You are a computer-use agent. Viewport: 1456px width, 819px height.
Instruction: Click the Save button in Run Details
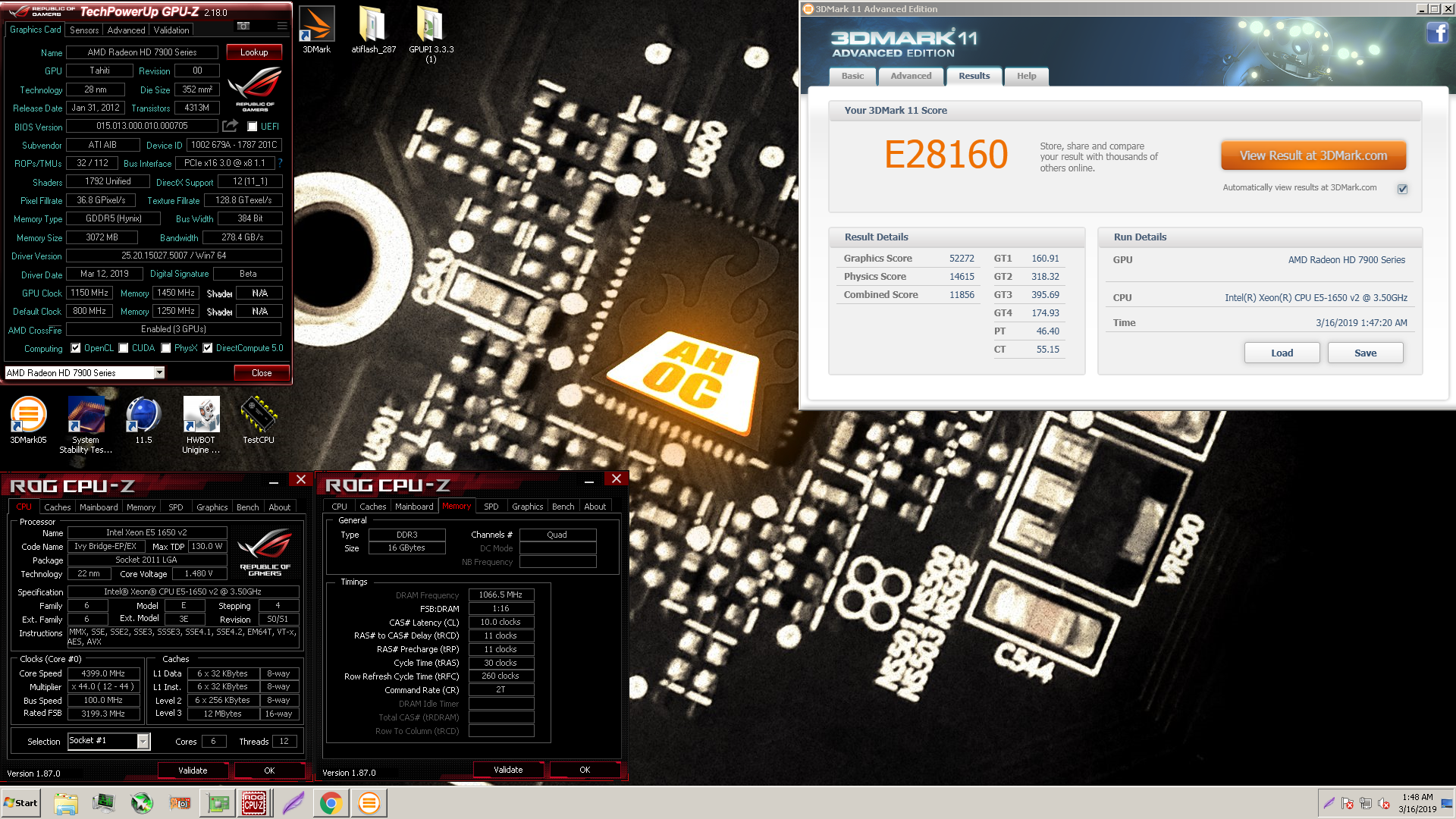(x=1365, y=353)
